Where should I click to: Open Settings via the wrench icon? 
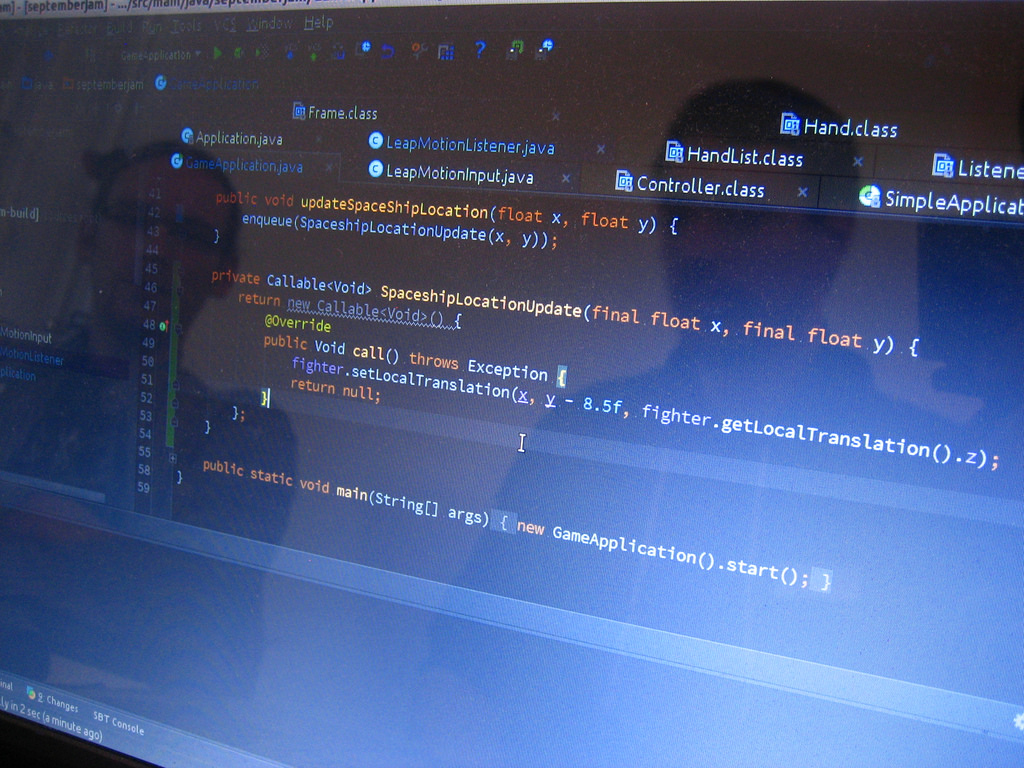418,50
